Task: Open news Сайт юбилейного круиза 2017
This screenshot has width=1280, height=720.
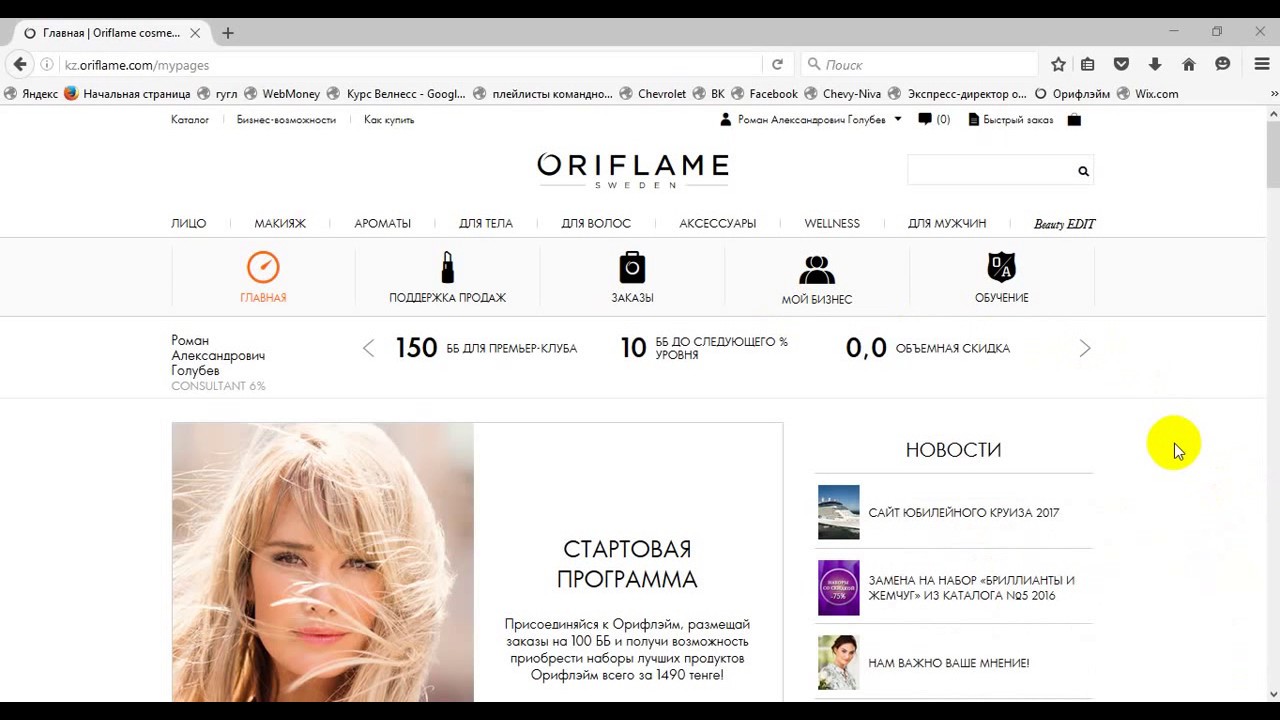Action: click(964, 513)
